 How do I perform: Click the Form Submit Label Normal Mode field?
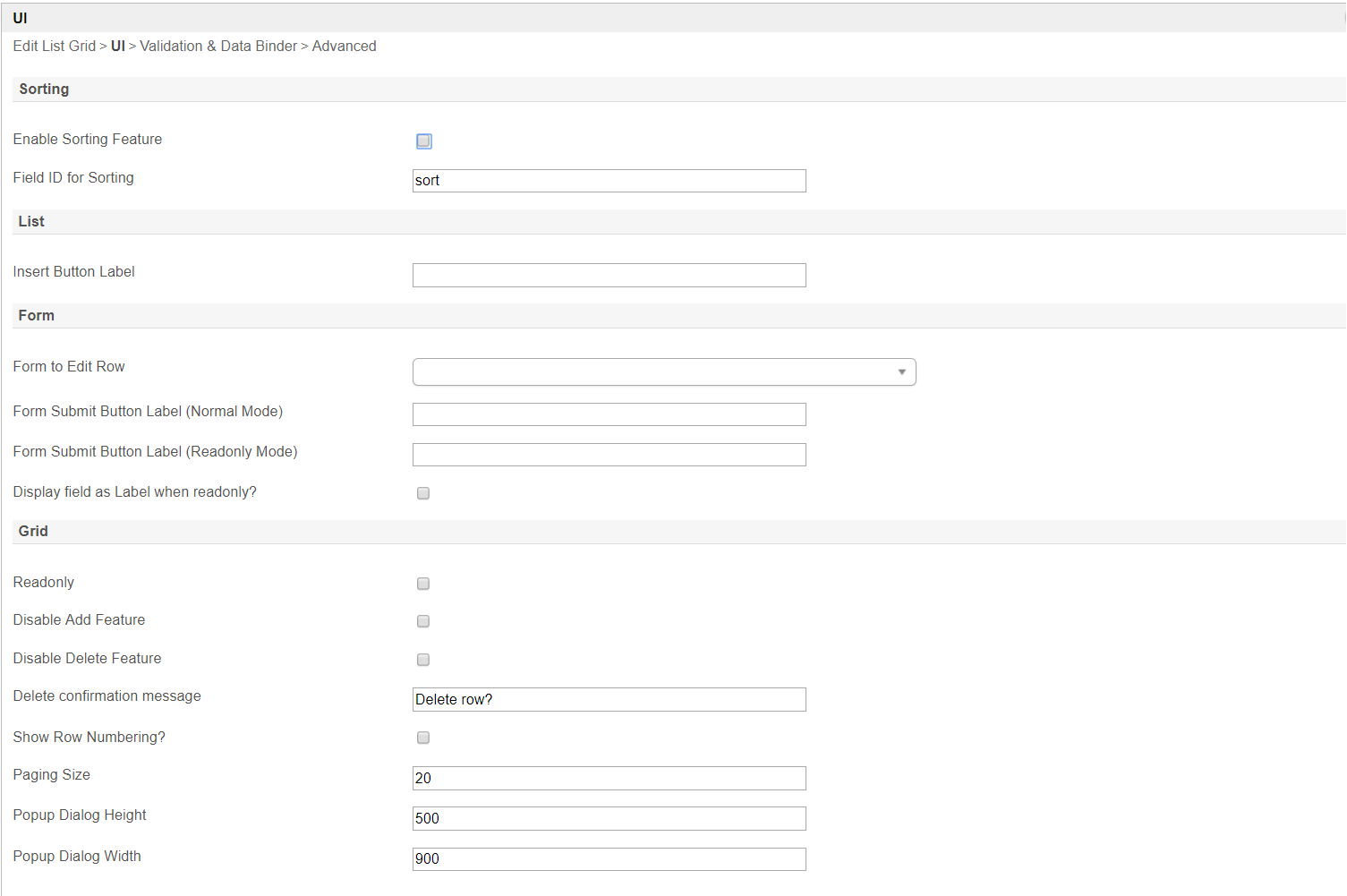(x=609, y=414)
